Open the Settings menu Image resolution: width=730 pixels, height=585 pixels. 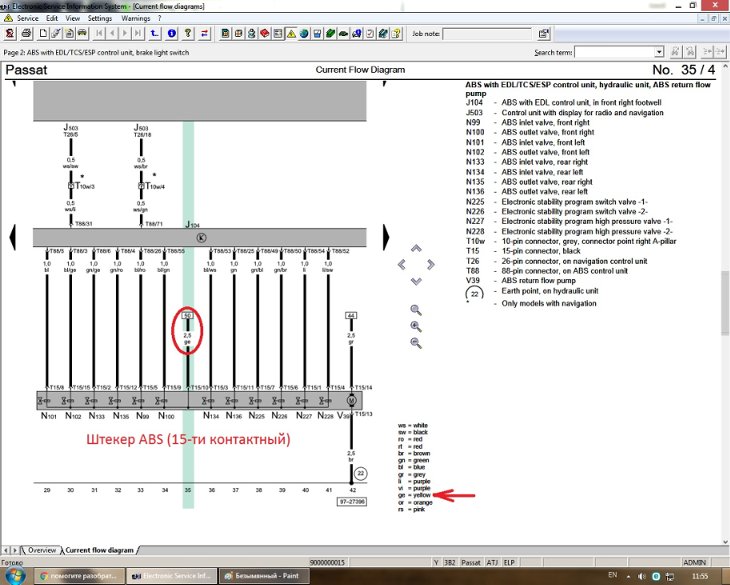pos(100,18)
